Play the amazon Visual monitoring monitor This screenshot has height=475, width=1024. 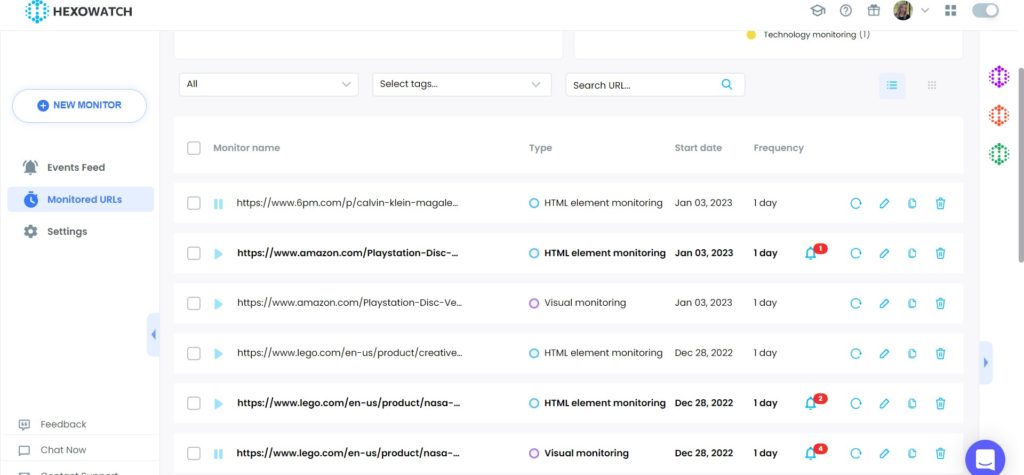pos(218,304)
